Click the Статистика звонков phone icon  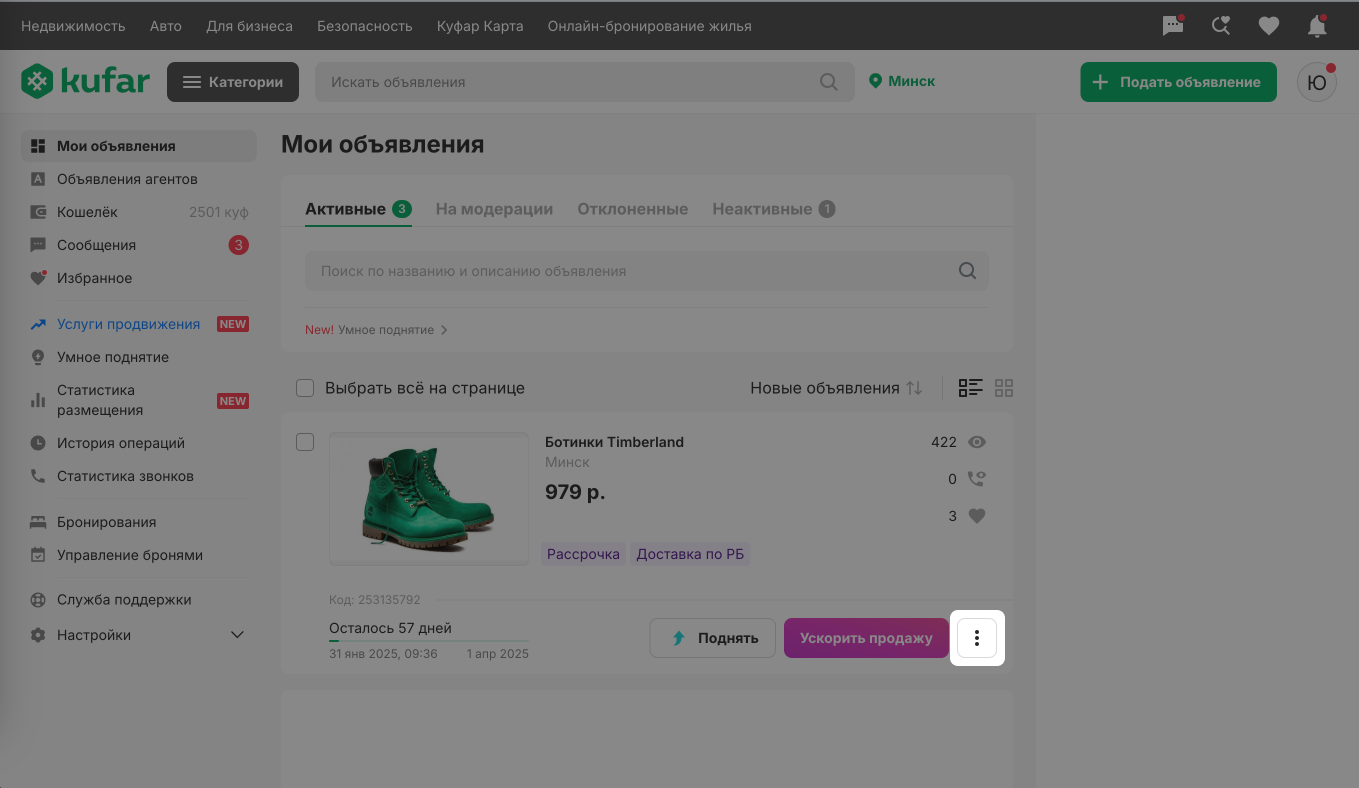(38, 476)
